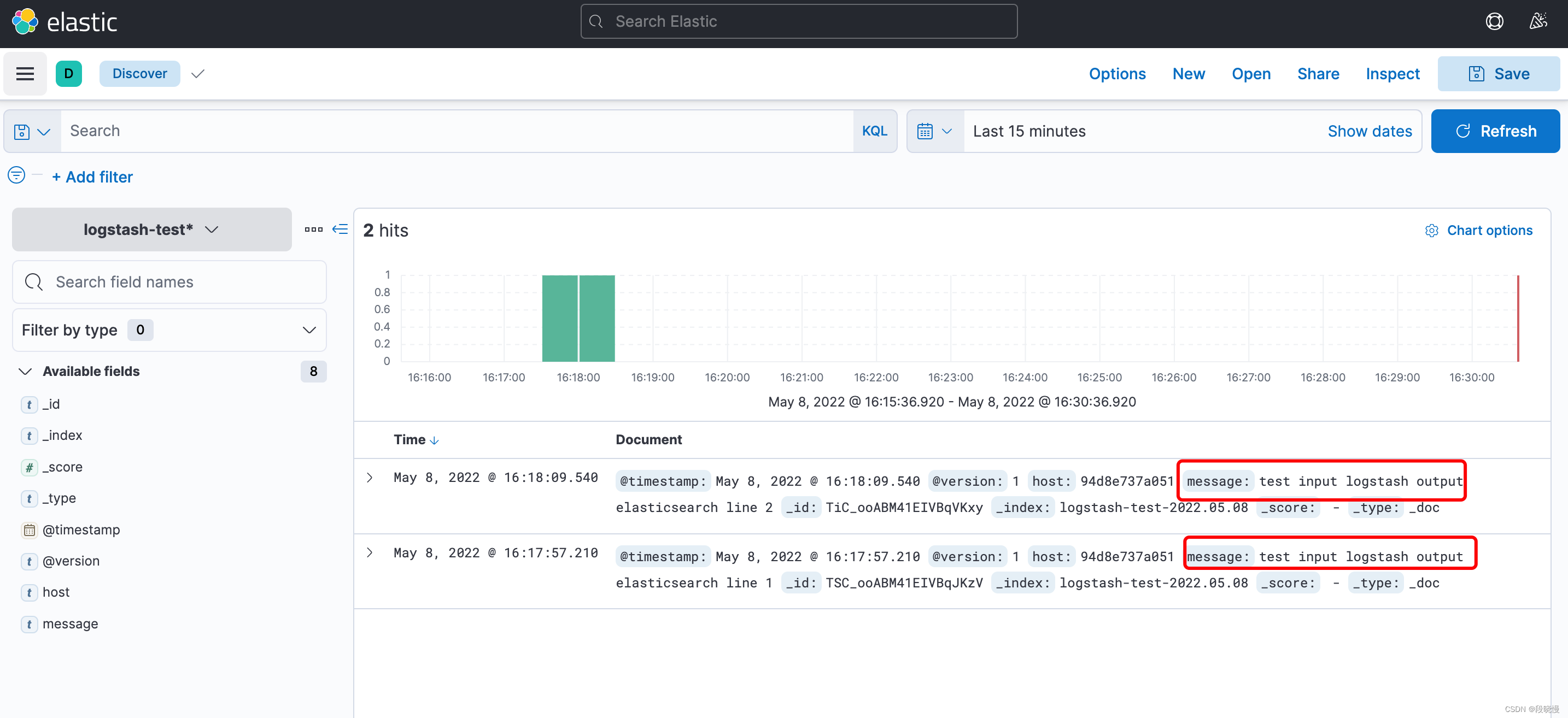Click the host field name
1568x718 pixels.
(x=56, y=593)
